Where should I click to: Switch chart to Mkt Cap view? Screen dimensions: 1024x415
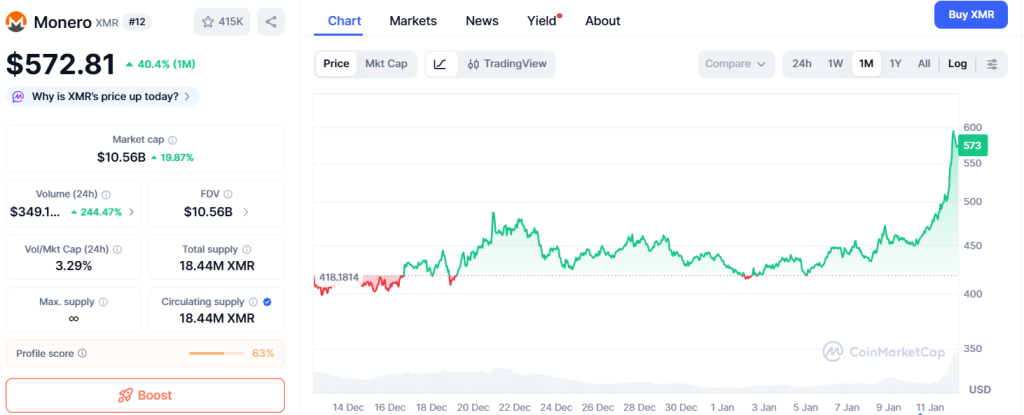[386, 64]
